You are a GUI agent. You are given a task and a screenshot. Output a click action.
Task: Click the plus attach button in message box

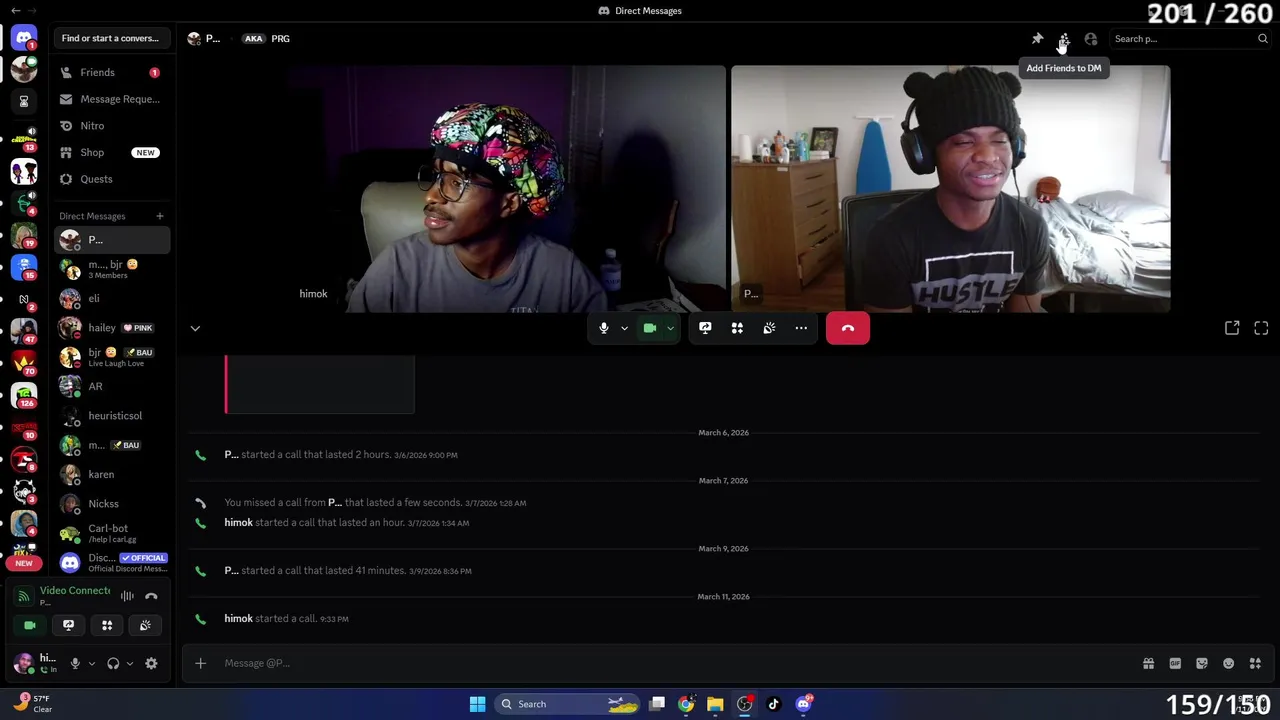click(x=200, y=663)
